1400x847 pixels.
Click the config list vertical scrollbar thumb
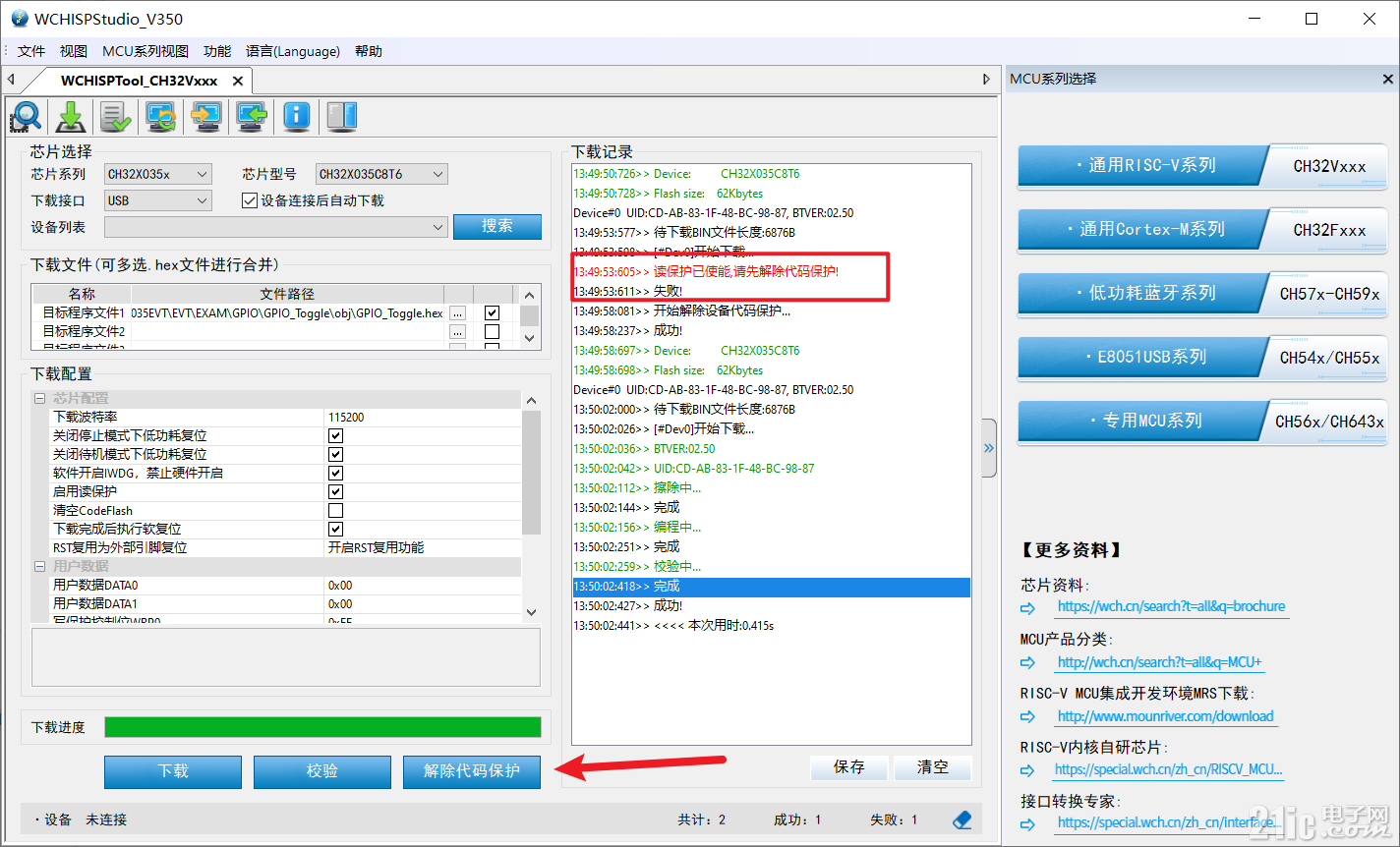[531, 472]
